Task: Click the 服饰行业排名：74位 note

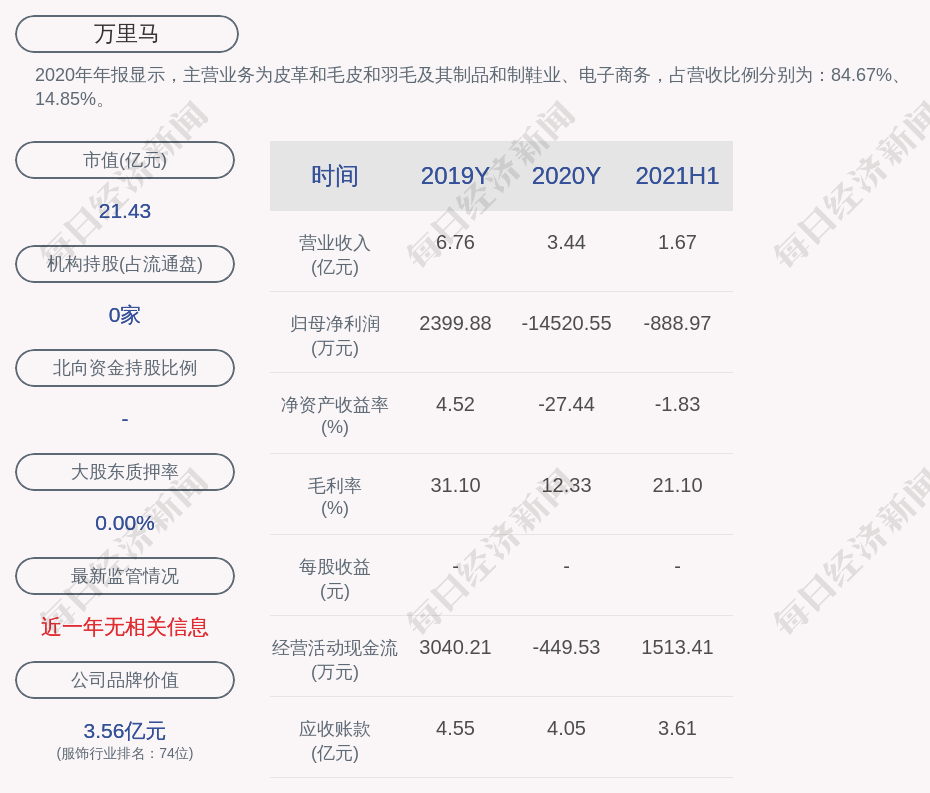Action: [x=125, y=753]
